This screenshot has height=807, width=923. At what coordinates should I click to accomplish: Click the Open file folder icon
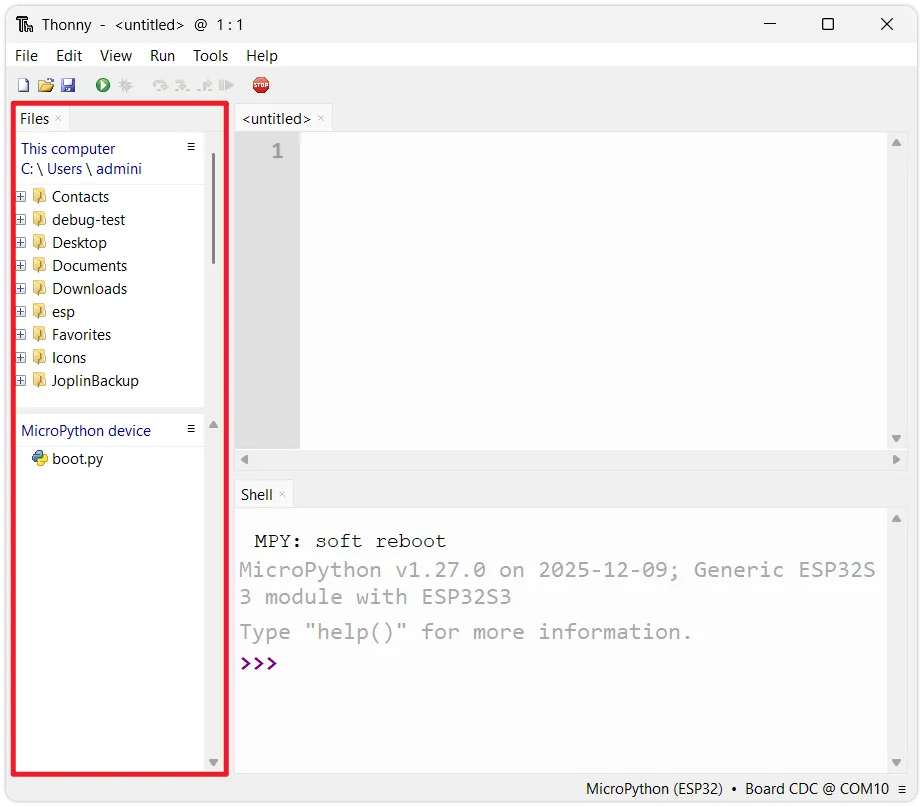point(46,86)
